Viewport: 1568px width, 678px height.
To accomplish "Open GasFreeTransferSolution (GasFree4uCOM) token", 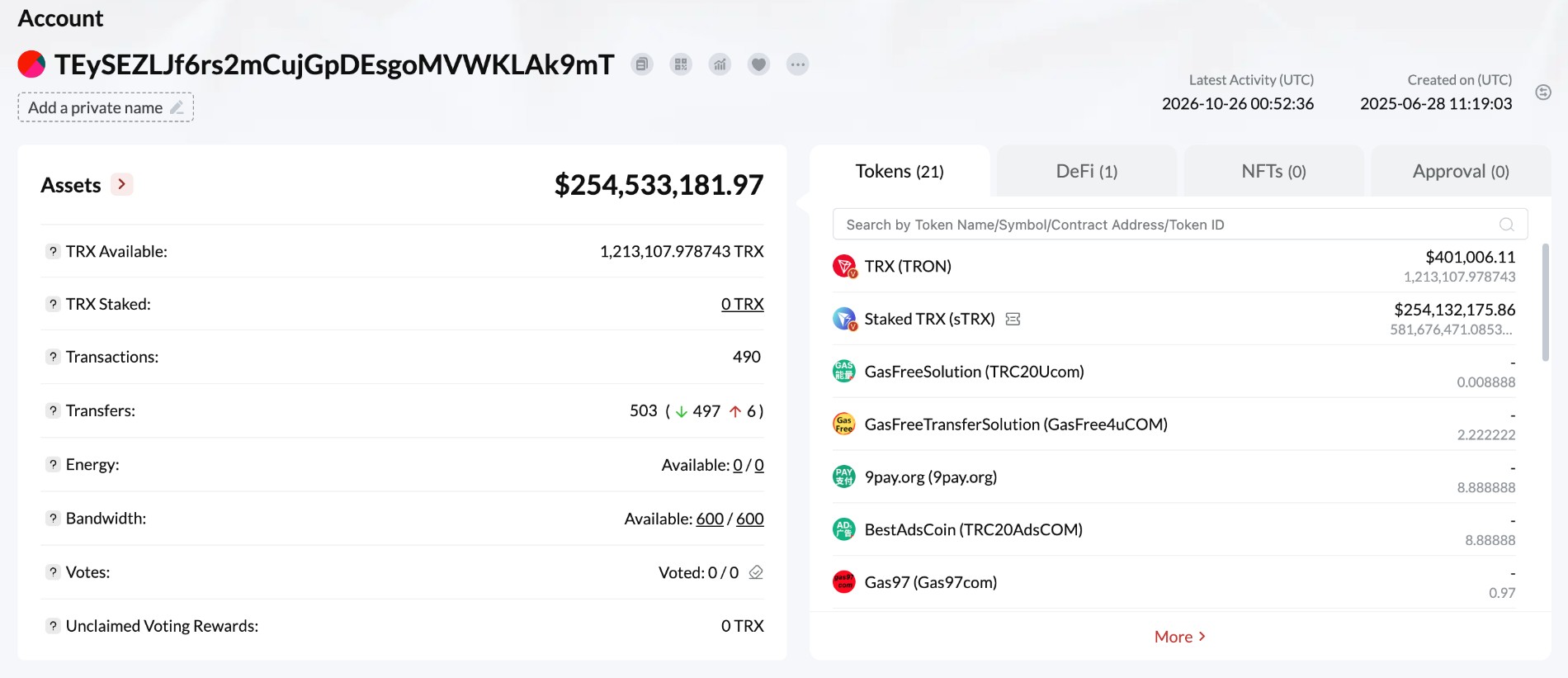I will [x=1016, y=424].
